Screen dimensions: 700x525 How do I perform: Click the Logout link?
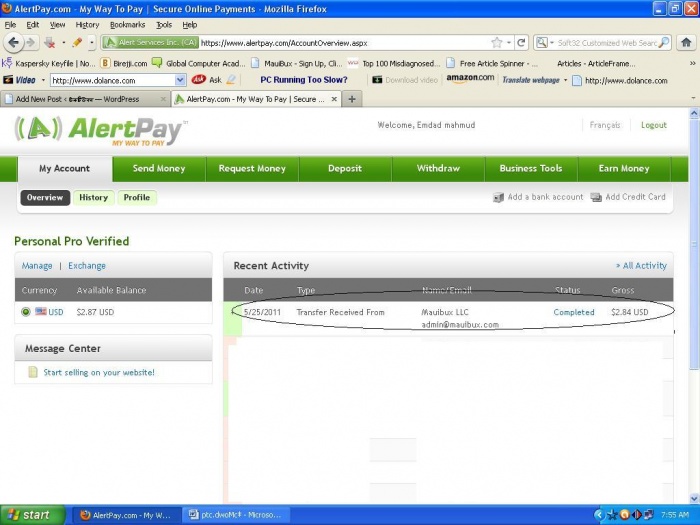[654, 125]
